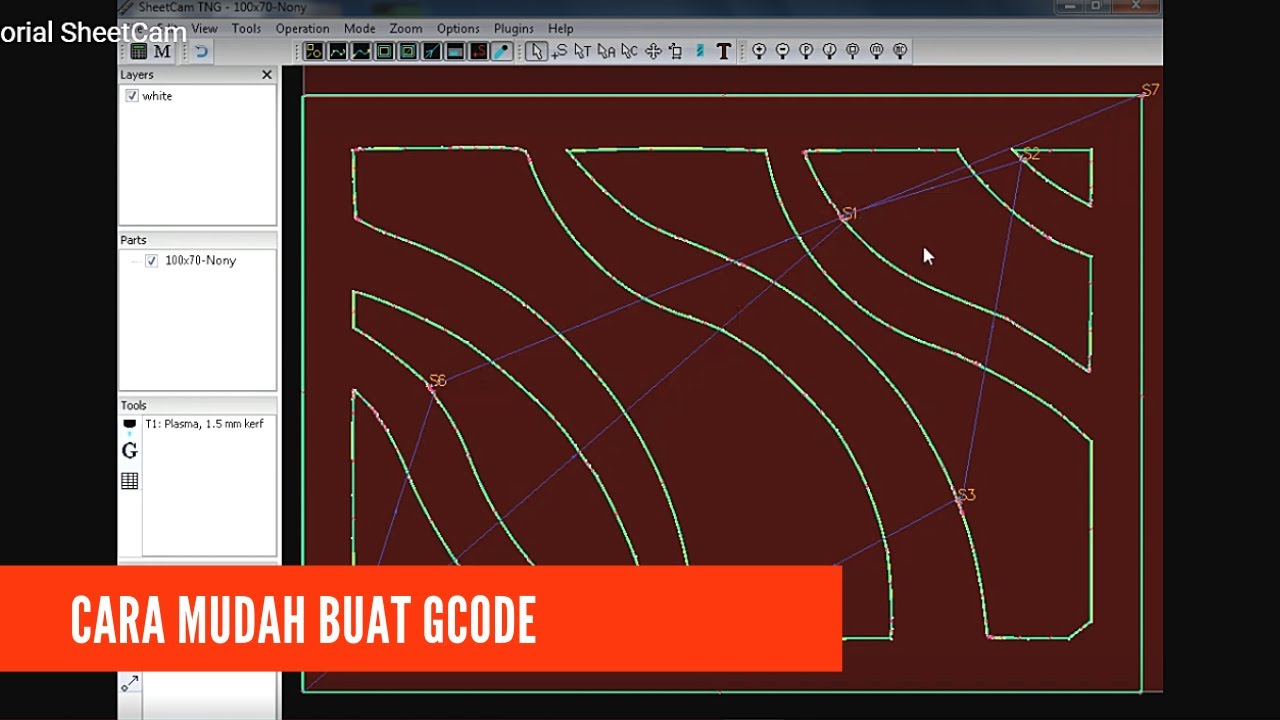This screenshot has width=1280, height=720.
Task: Click the S2 start point marker
Action: point(1030,154)
